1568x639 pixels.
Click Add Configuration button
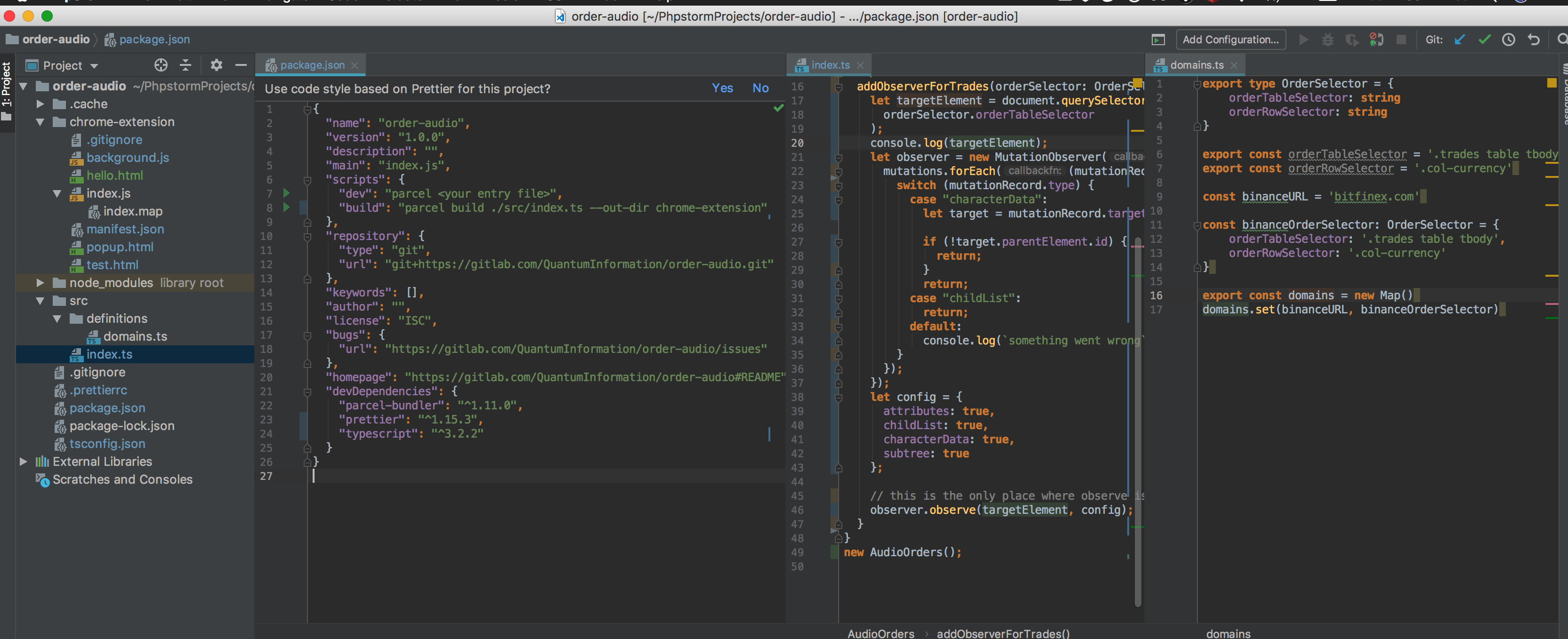(1231, 40)
